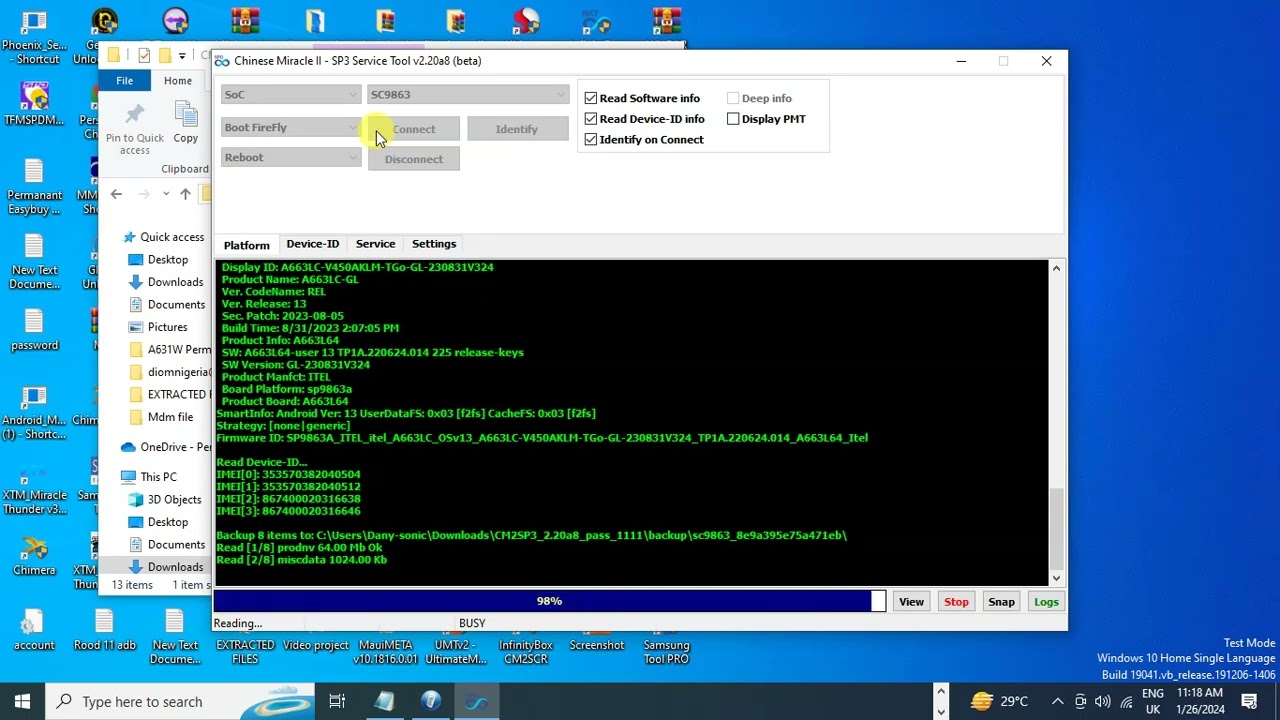This screenshot has width=1280, height=720.
Task: Open the notepad-style app on the taskbar
Action: coord(384,701)
